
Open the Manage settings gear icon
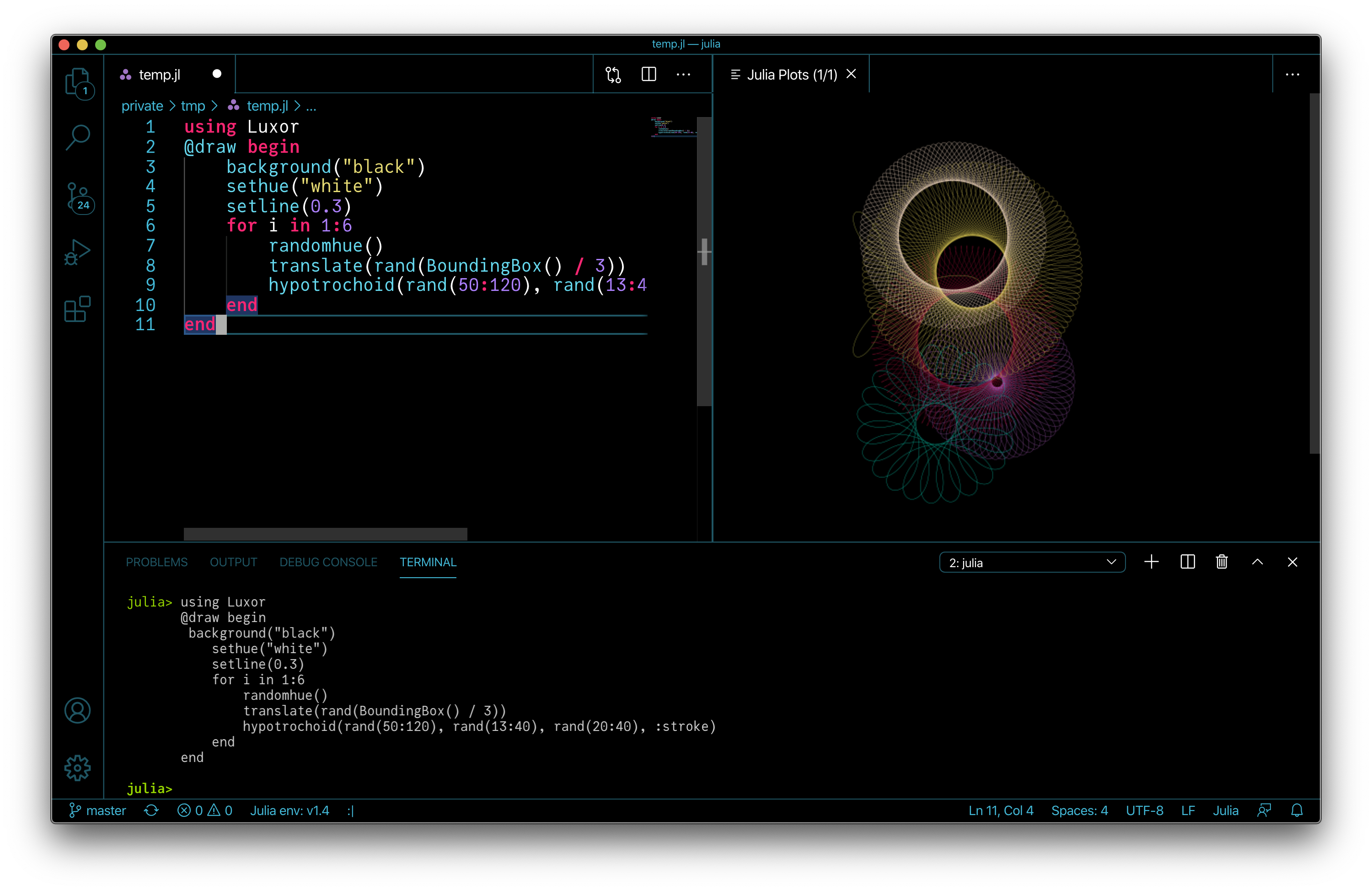coord(78,768)
